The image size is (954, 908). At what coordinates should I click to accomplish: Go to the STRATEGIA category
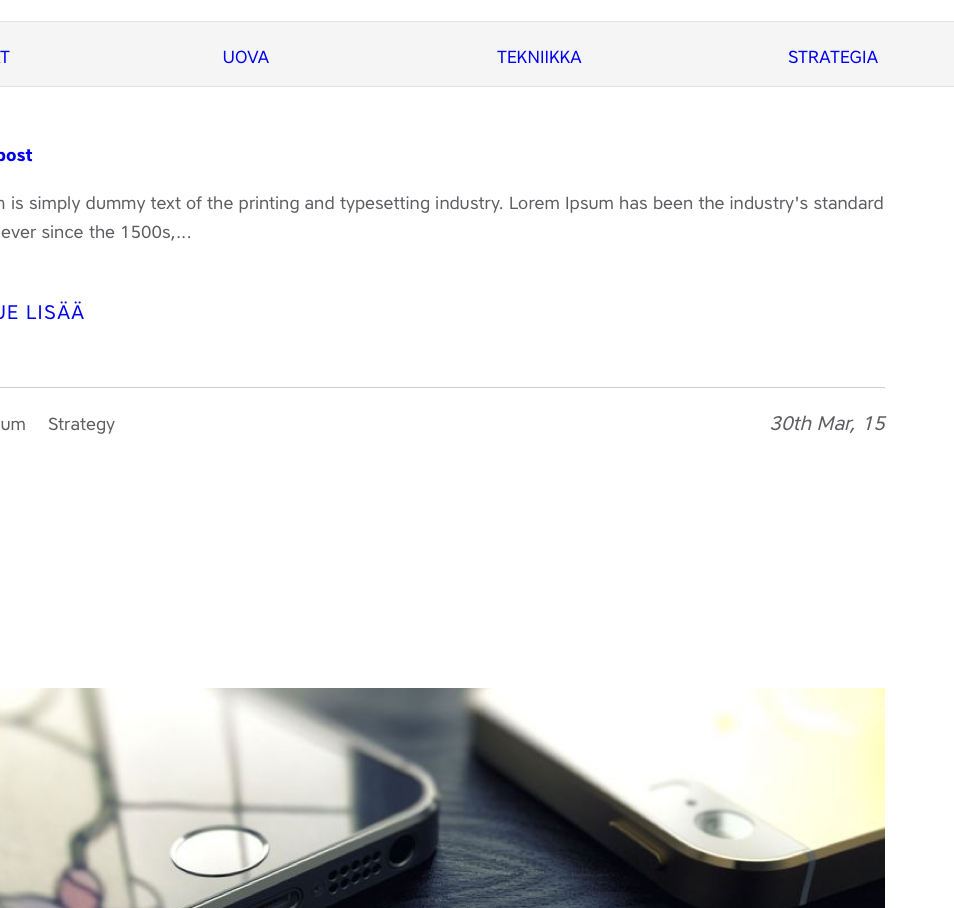tap(832, 57)
